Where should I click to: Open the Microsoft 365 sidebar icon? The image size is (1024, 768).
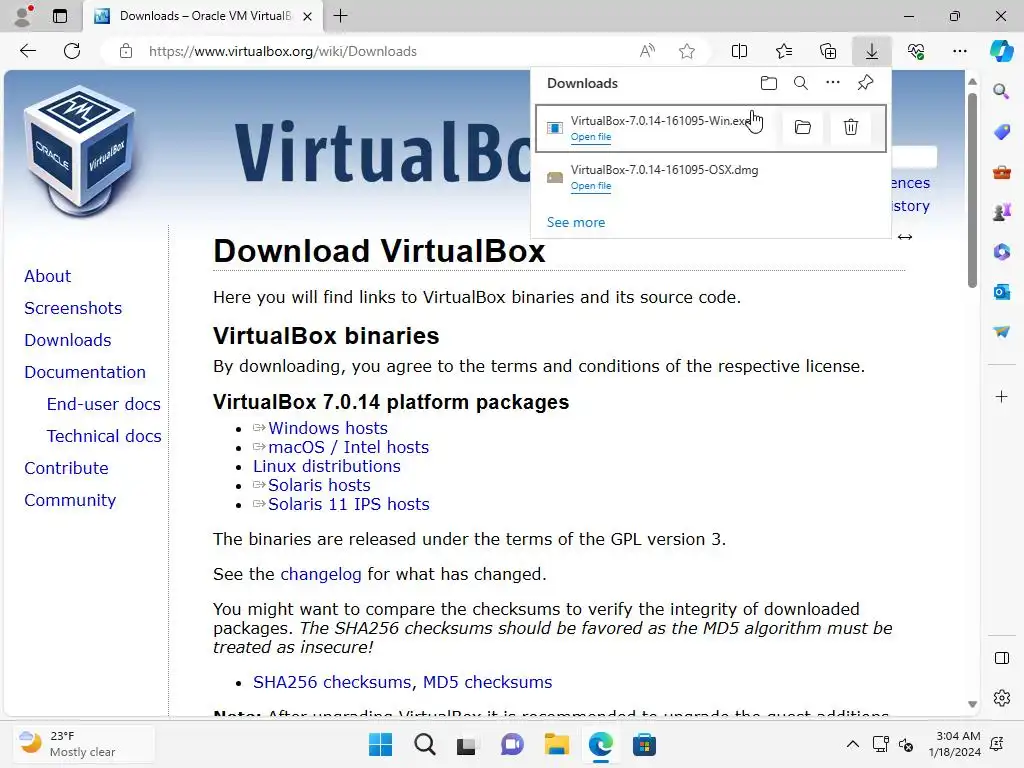pos(1001,251)
